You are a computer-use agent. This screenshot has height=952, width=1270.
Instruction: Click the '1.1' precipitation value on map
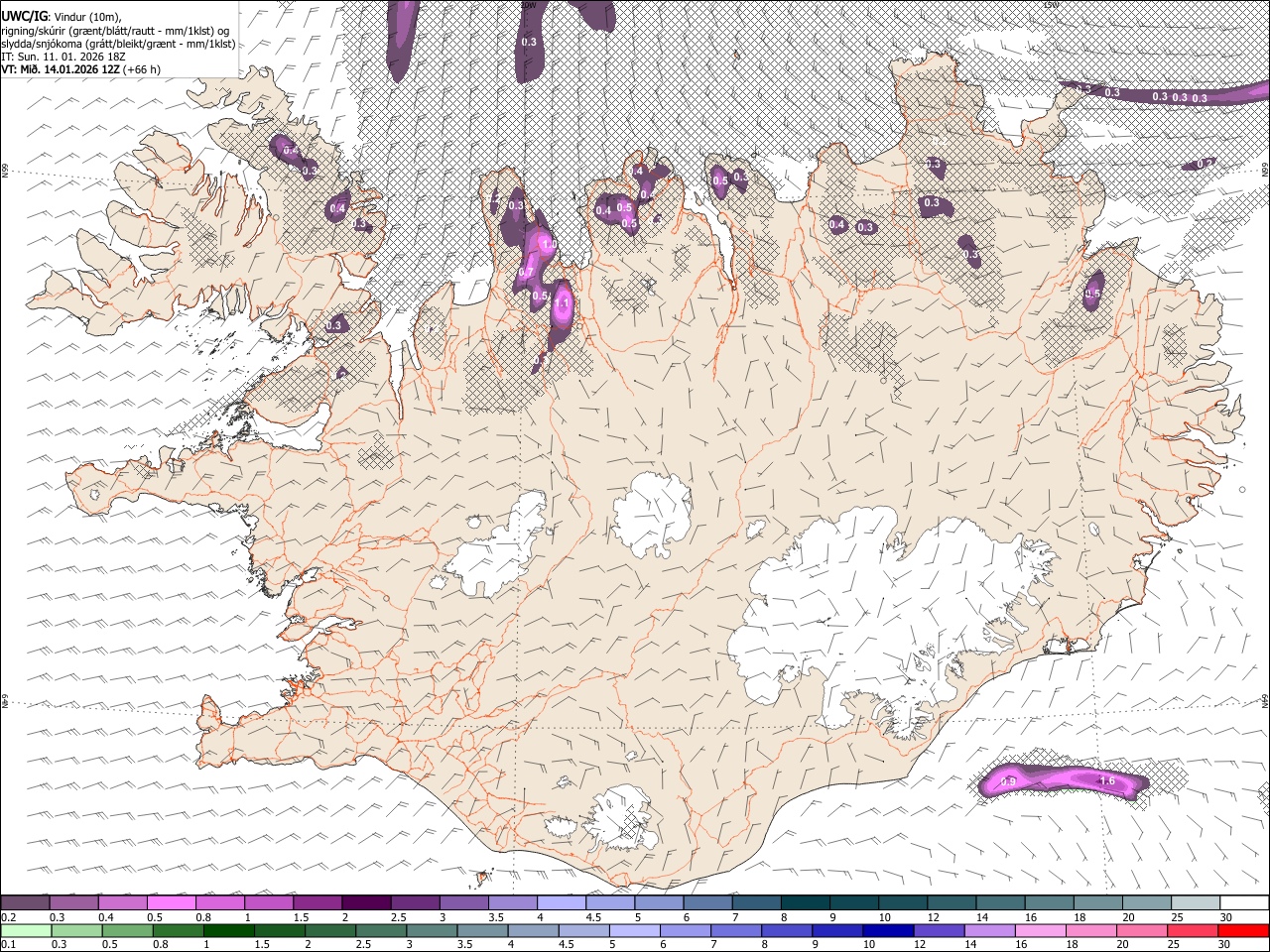pos(562,303)
